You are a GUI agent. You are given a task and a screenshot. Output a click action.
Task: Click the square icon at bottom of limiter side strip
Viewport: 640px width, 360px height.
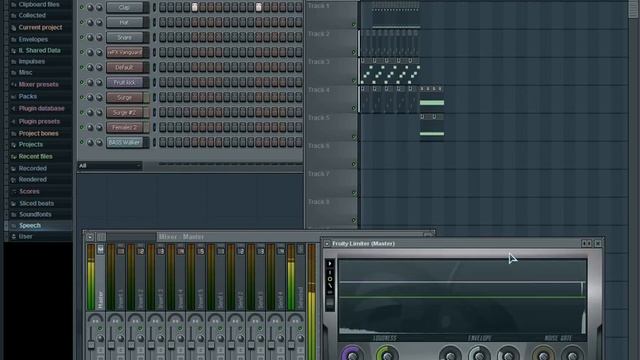tap(330, 302)
